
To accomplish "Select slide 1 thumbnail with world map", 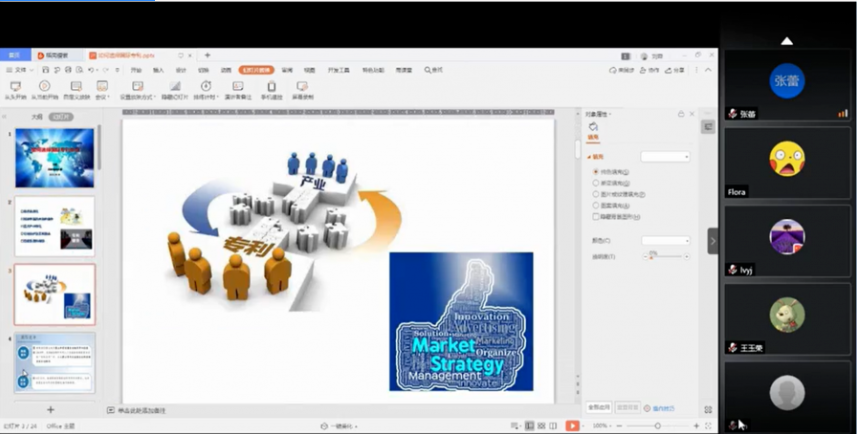I will coord(55,158).
